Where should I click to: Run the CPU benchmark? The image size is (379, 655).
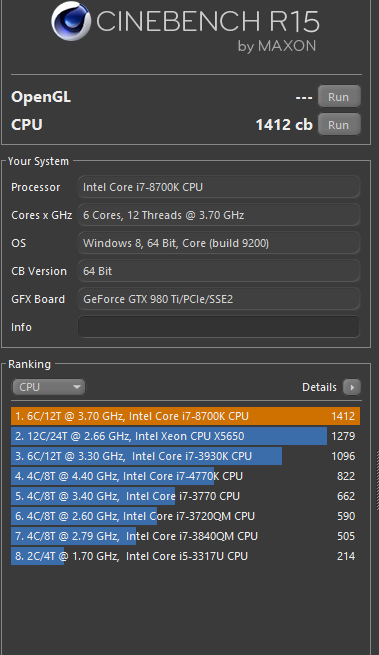[x=339, y=124]
